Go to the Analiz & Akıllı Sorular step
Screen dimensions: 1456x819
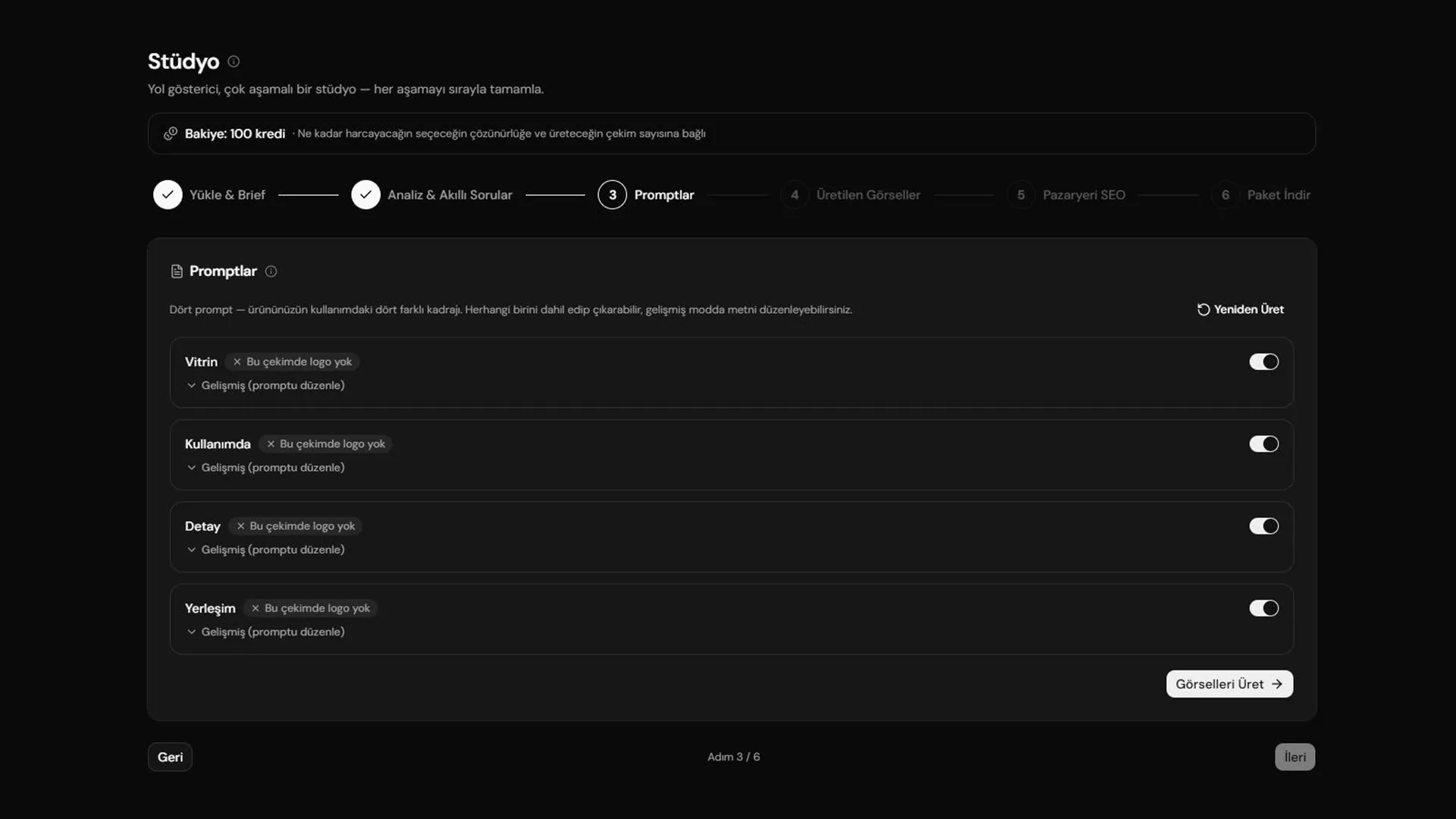431,195
